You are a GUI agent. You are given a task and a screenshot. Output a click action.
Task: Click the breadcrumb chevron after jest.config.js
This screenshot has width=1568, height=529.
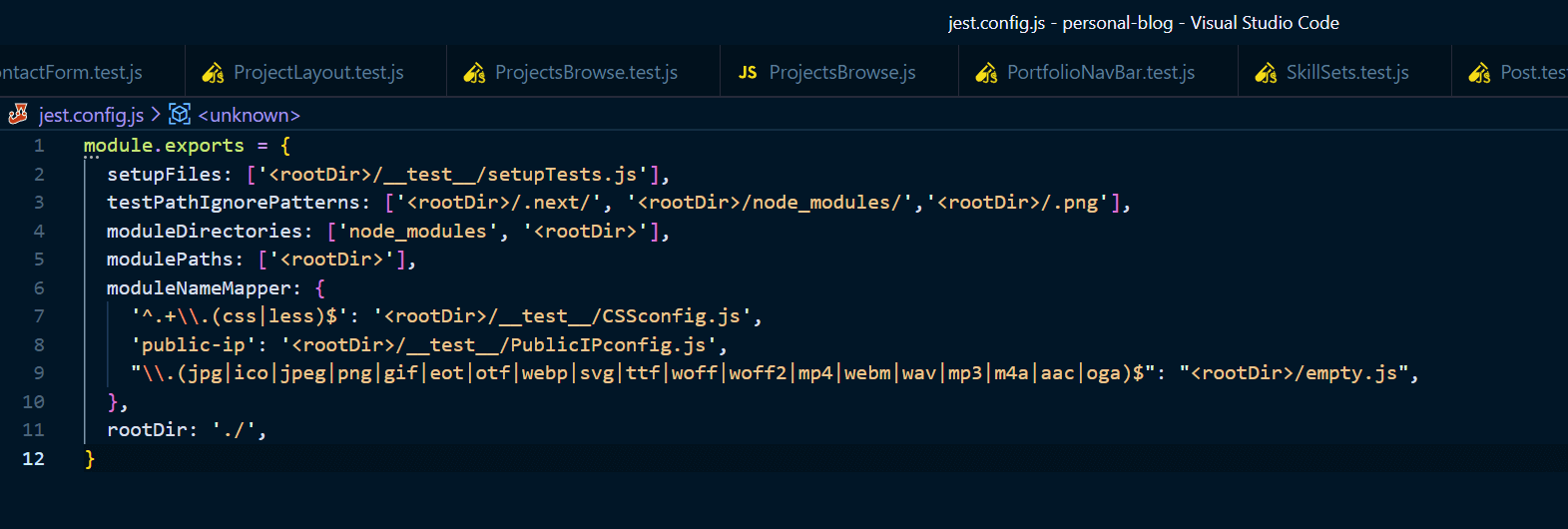tap(156, 115)
